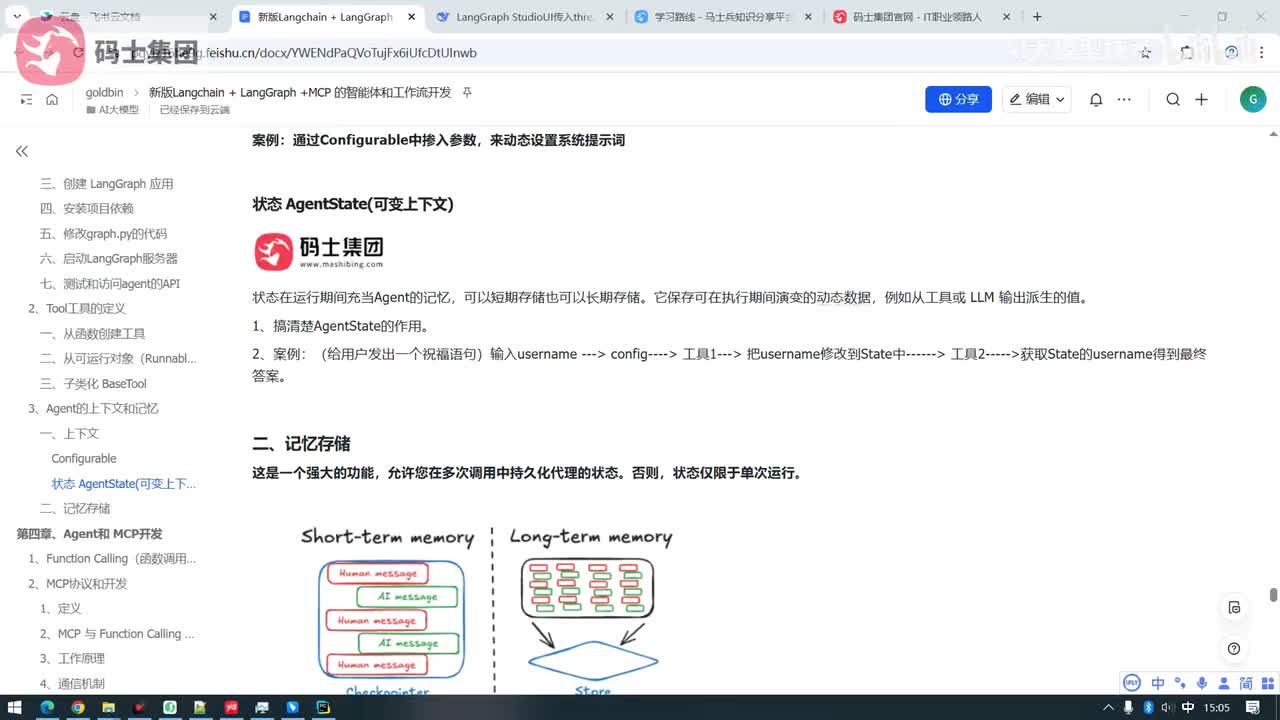Close the 码士集团官网 tab
The width and height of the screenshot is (1280, 720).
pos(1005,17)
